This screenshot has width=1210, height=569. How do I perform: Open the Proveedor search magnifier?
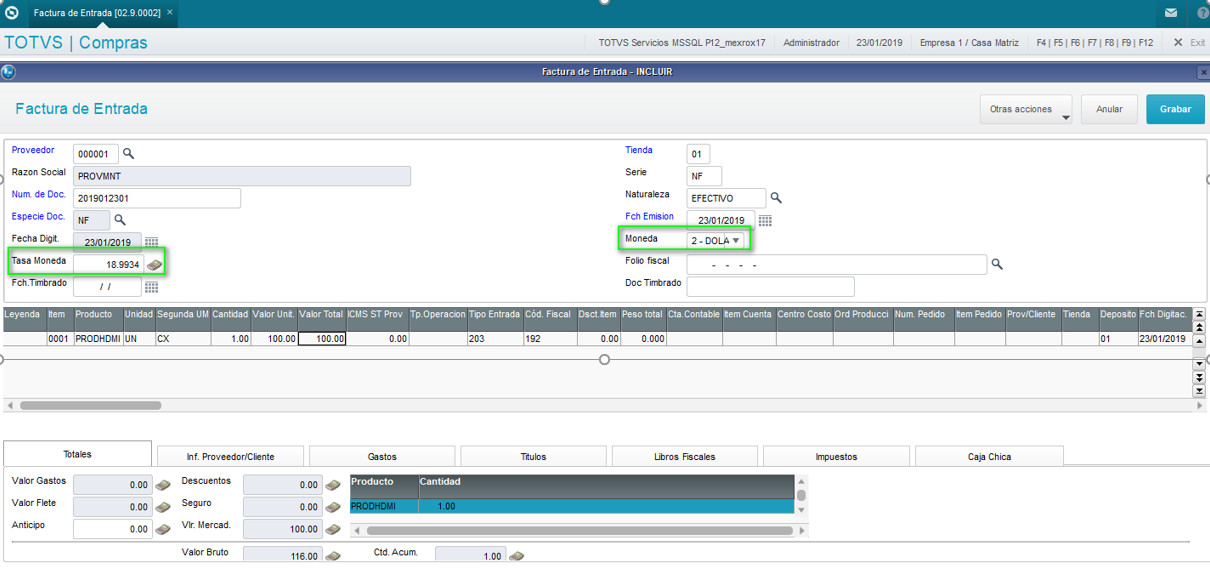coord(128,154)
